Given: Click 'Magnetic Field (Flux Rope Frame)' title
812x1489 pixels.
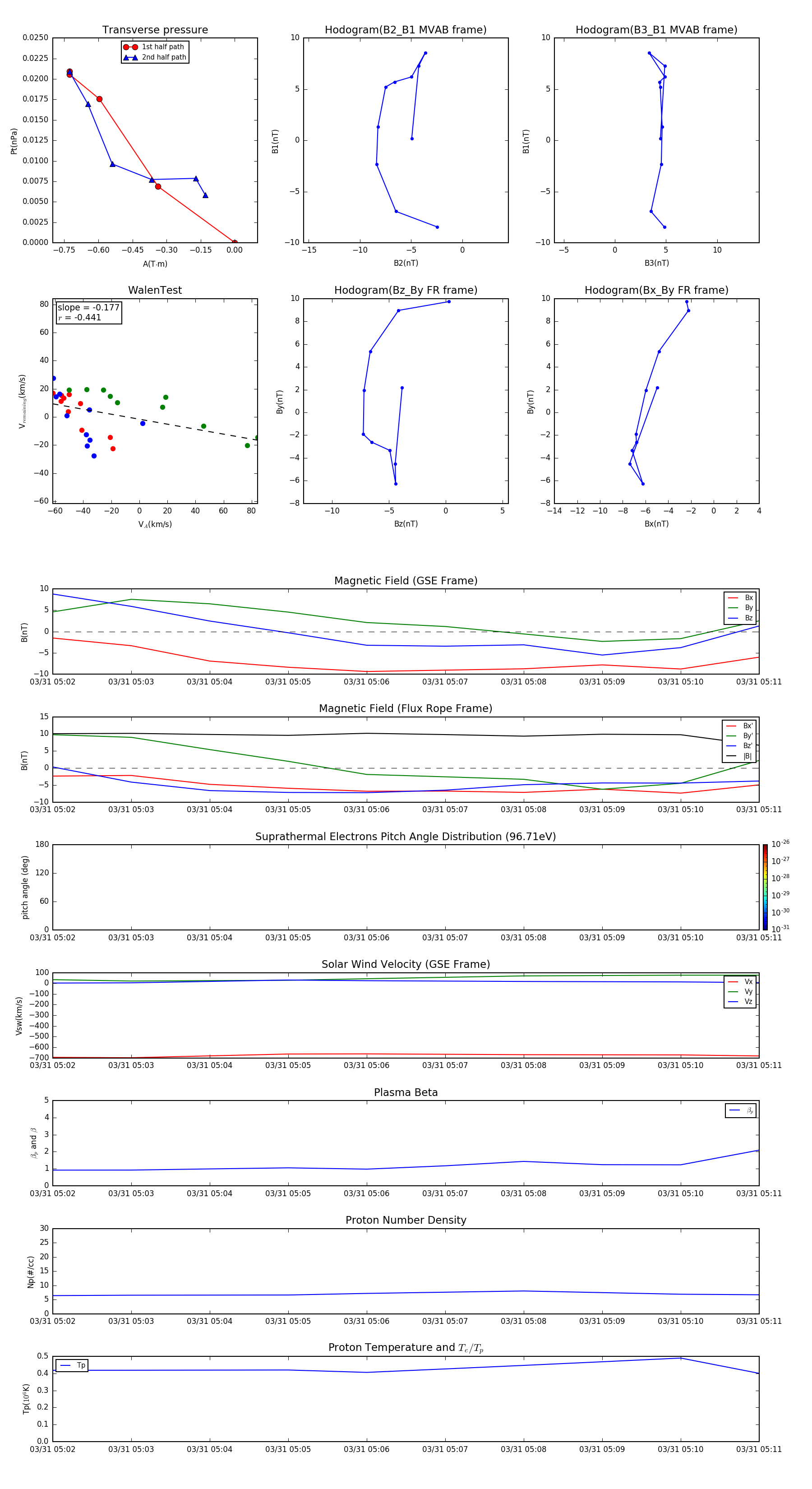Looking at the screenshot, I should point(406,709).
